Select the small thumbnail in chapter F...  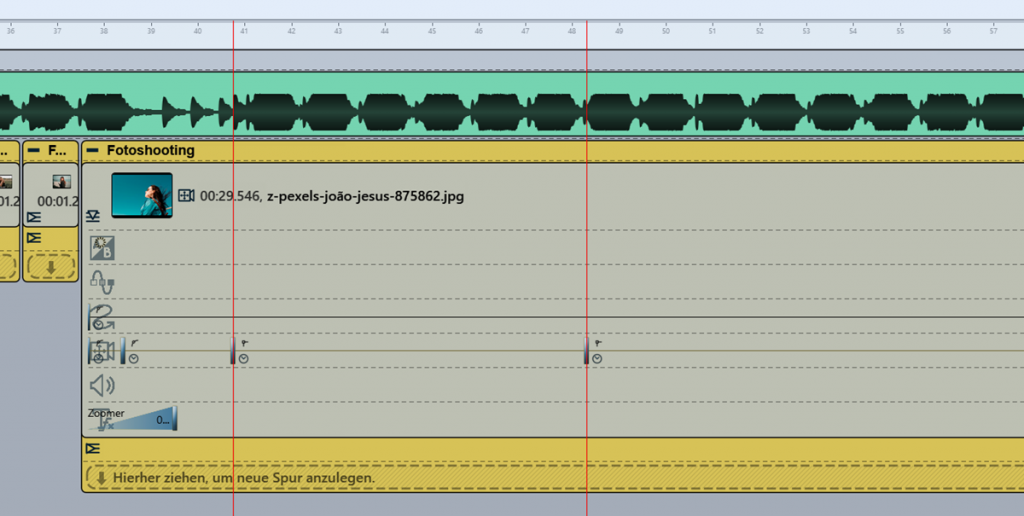[61, 182]
